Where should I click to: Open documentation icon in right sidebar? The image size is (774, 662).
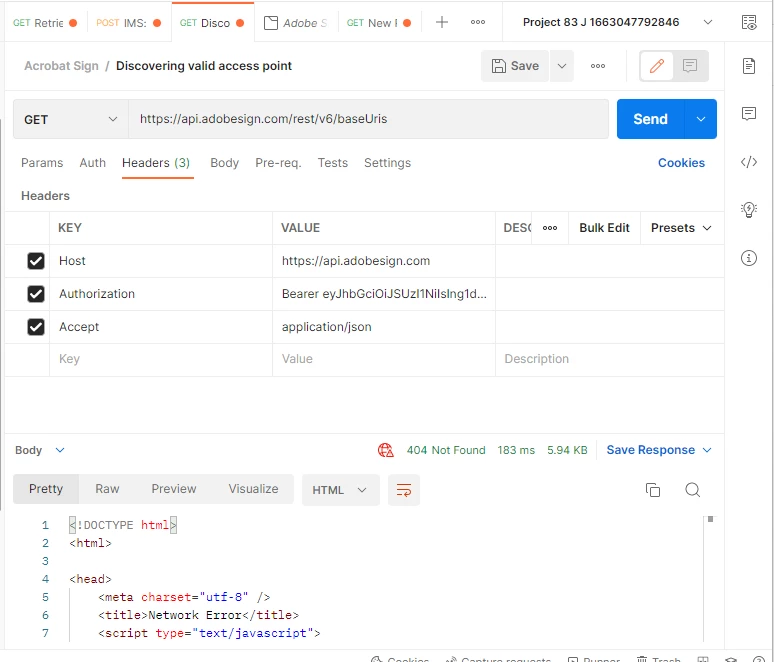pos(749,66)
